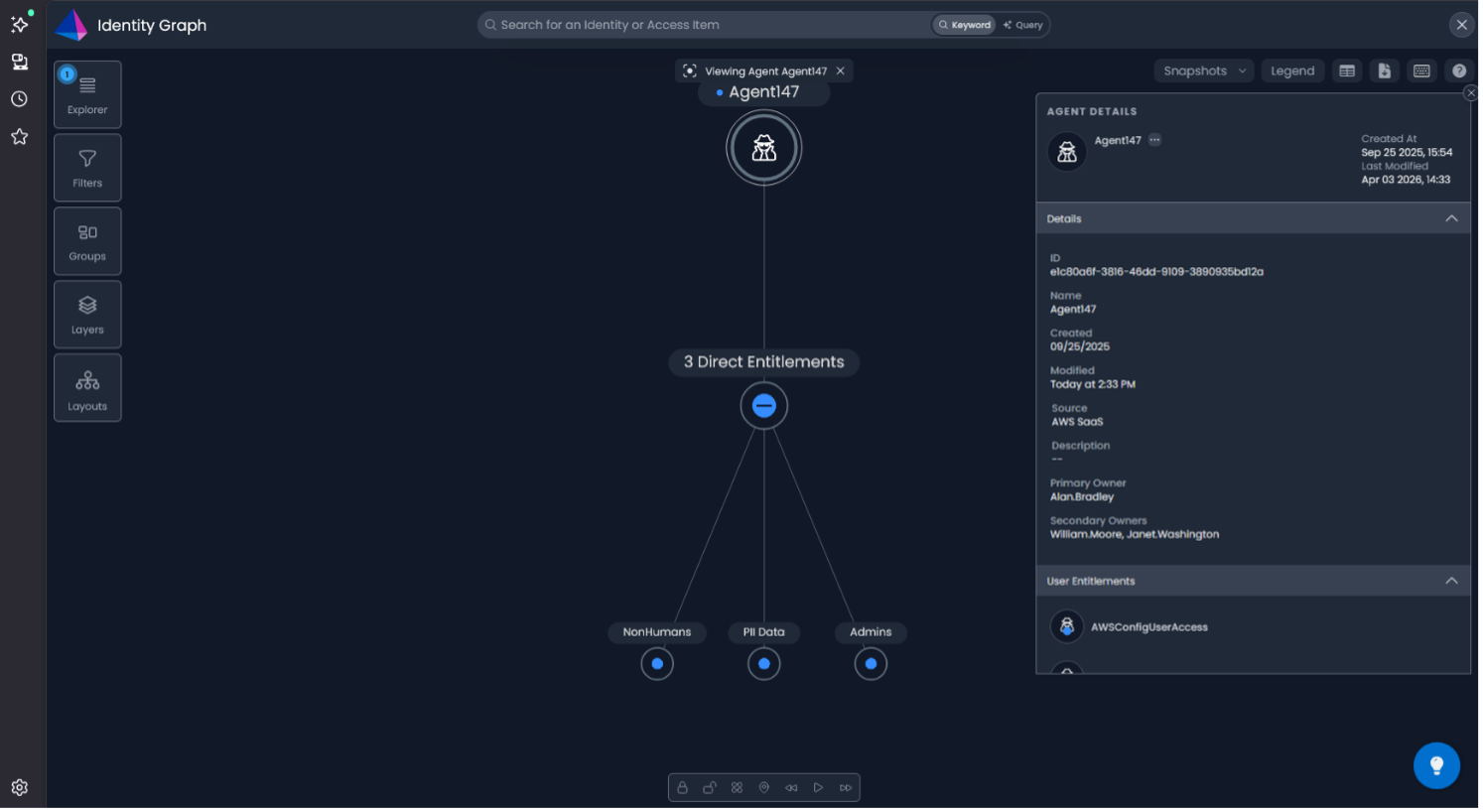Screen dimensions: 1483x812
Task: Select the PII Data node
Action: click(x=764, y=664)
